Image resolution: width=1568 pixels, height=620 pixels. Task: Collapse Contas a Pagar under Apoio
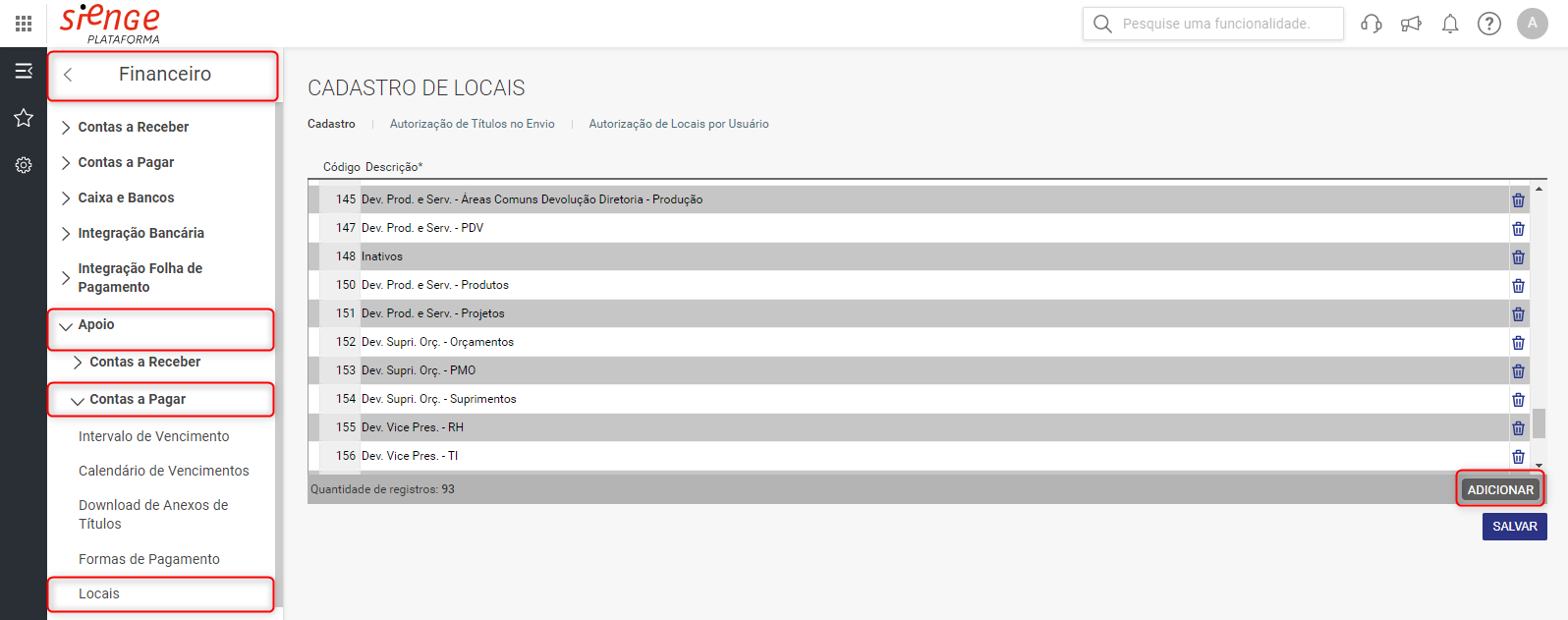[138, 399]
